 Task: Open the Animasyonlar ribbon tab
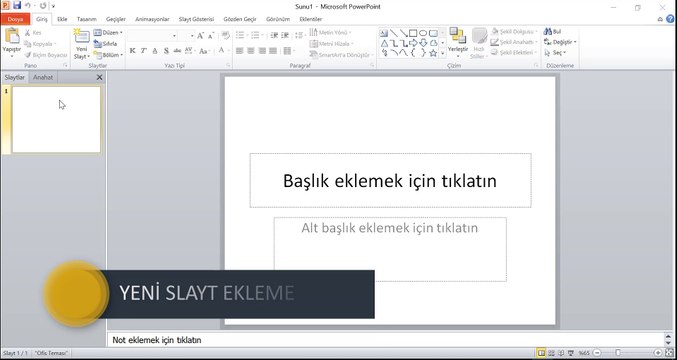[x=152, y=19]
